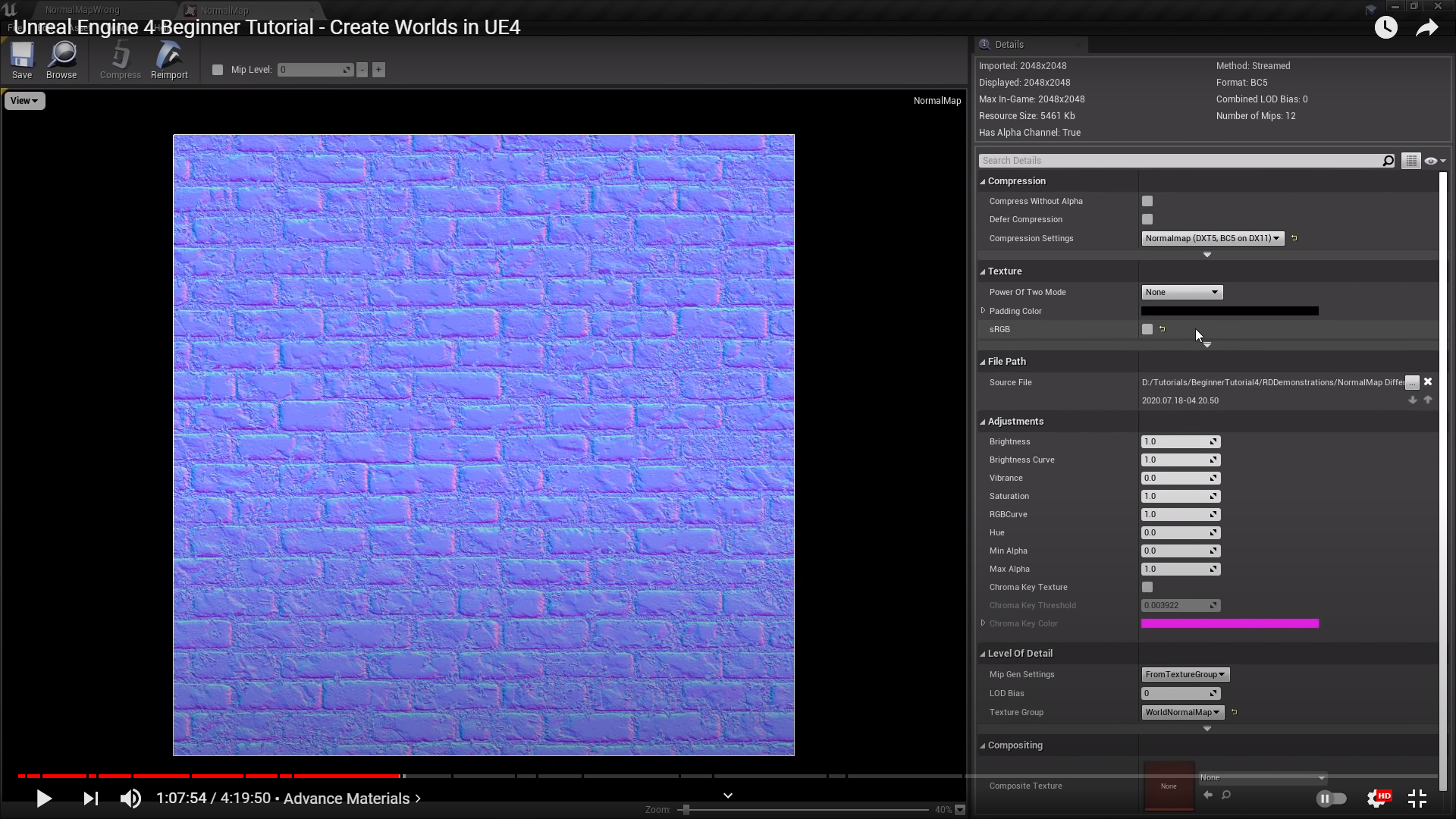Toggle the sRGB checkbox
Image resolution: width=1456 pixels, height=819 pixels.
coord(1147,329)
